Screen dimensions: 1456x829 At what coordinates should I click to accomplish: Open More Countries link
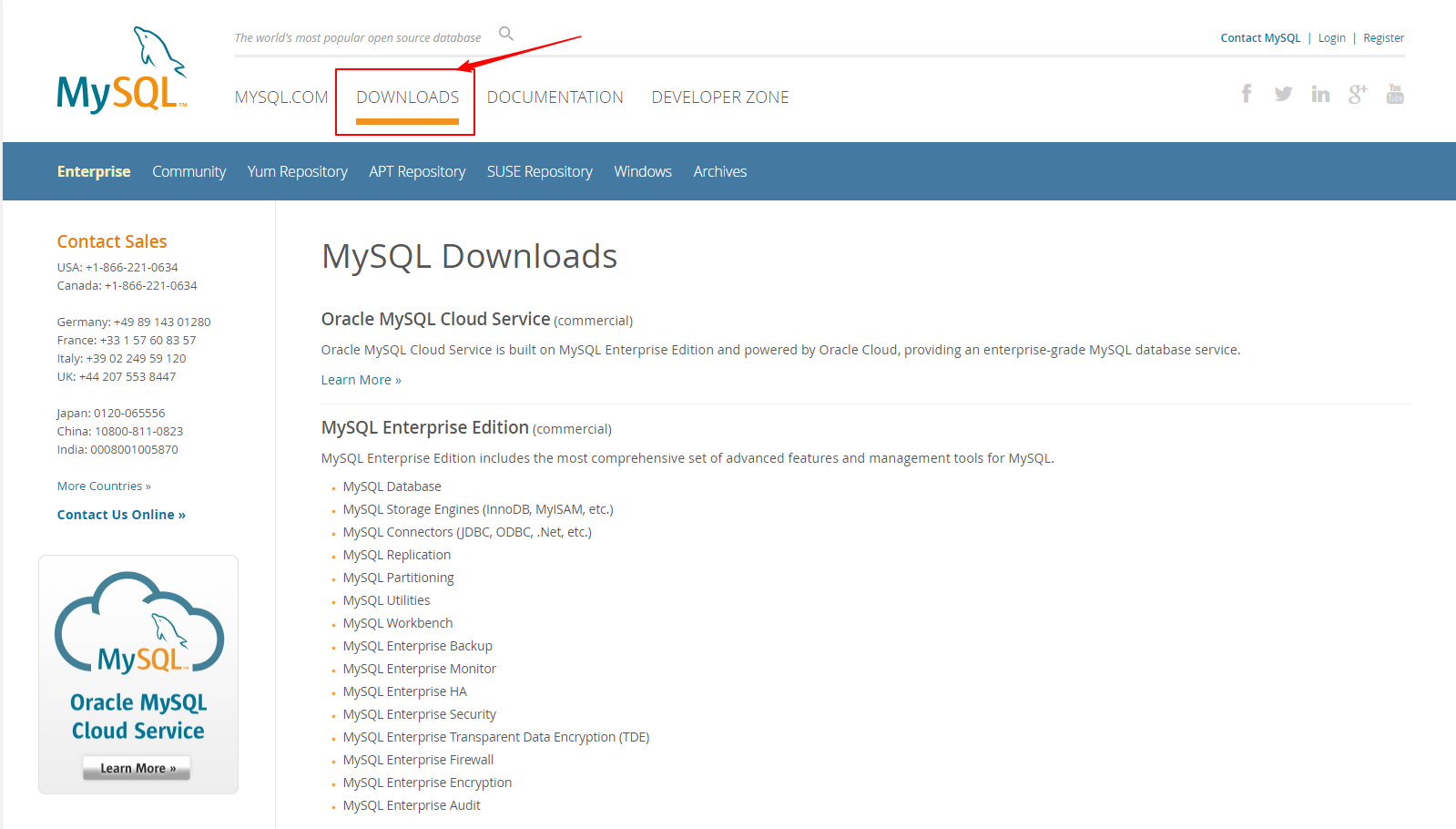point(104,486)
